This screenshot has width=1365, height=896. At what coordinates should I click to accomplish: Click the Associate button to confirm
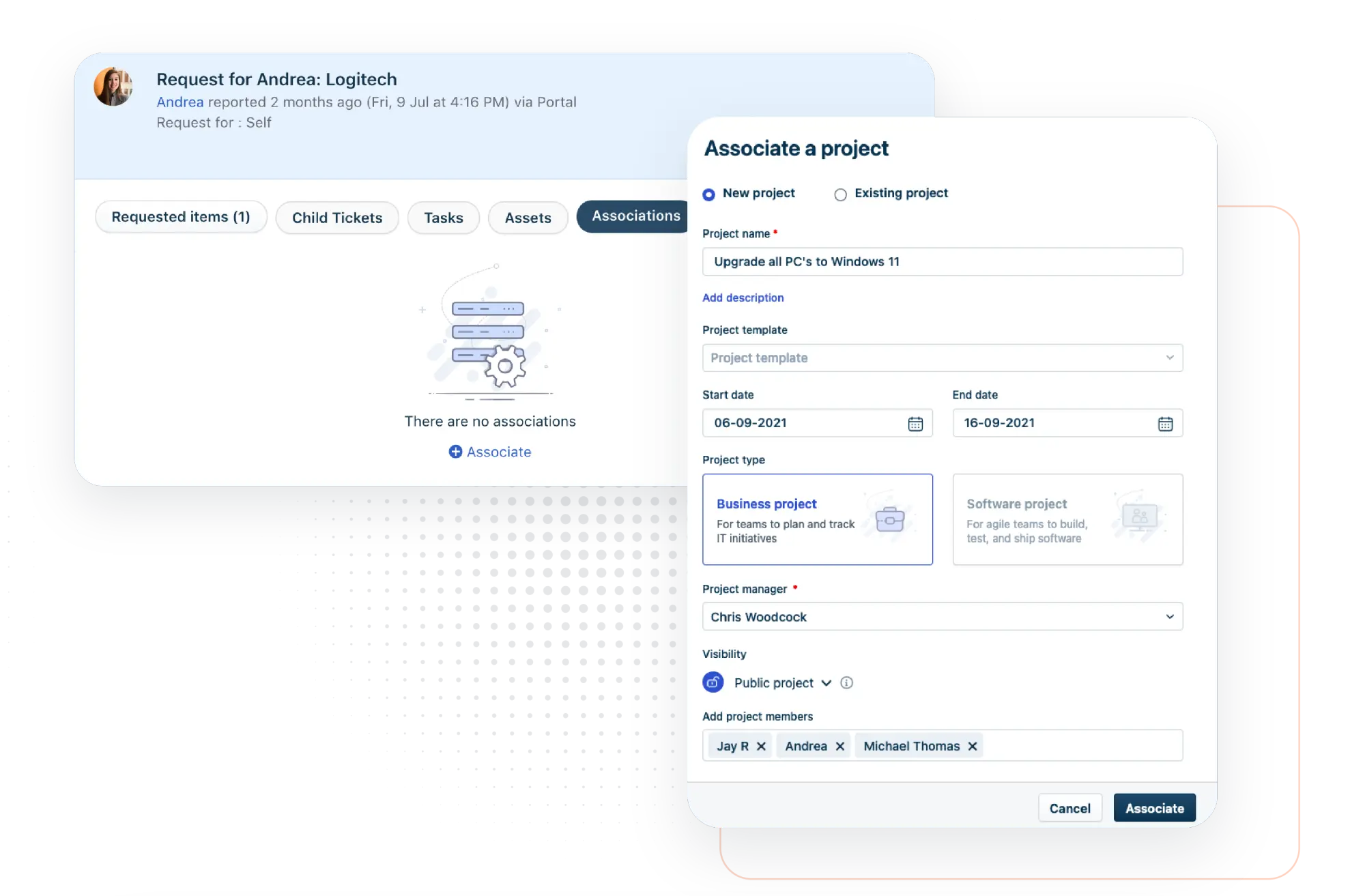click(x=1153, y=808)
